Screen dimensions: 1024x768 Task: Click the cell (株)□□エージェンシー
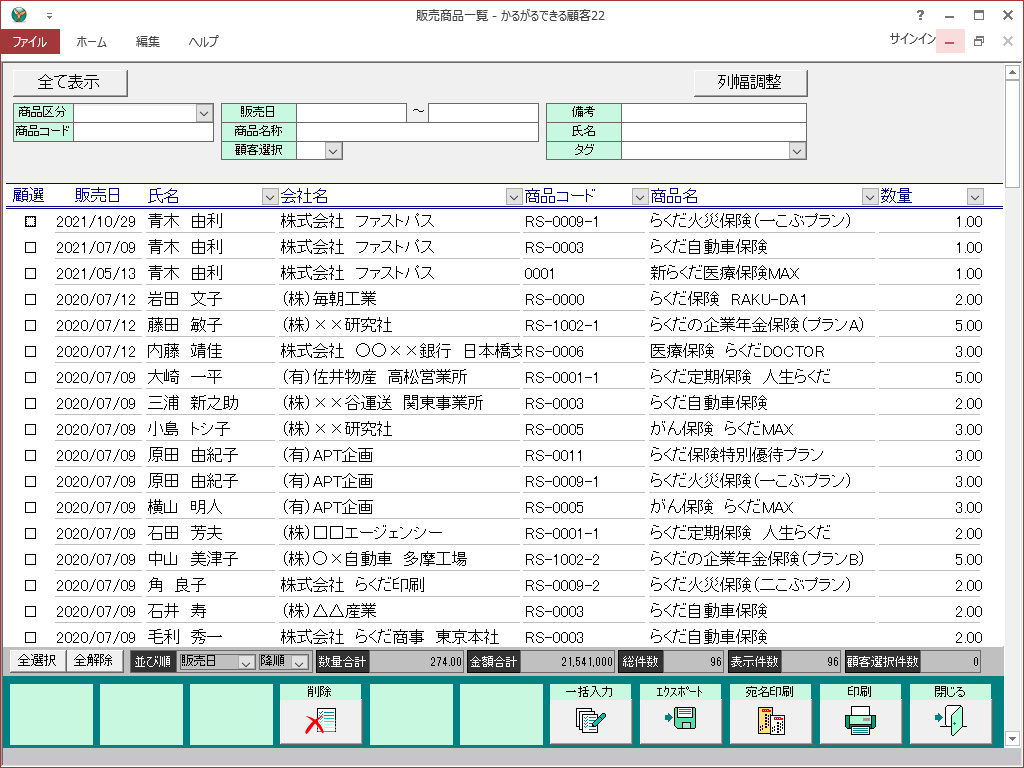point(362,533)
